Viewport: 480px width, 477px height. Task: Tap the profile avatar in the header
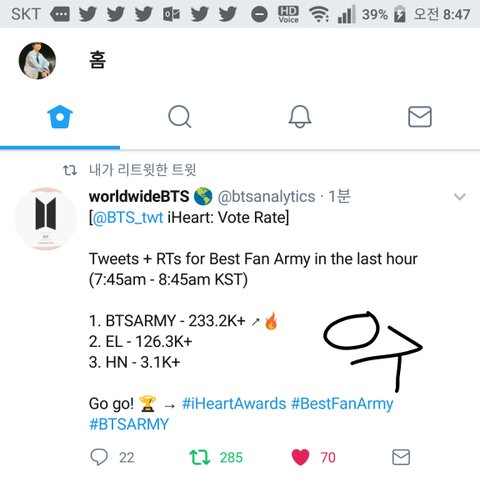[x=37, y=61]
